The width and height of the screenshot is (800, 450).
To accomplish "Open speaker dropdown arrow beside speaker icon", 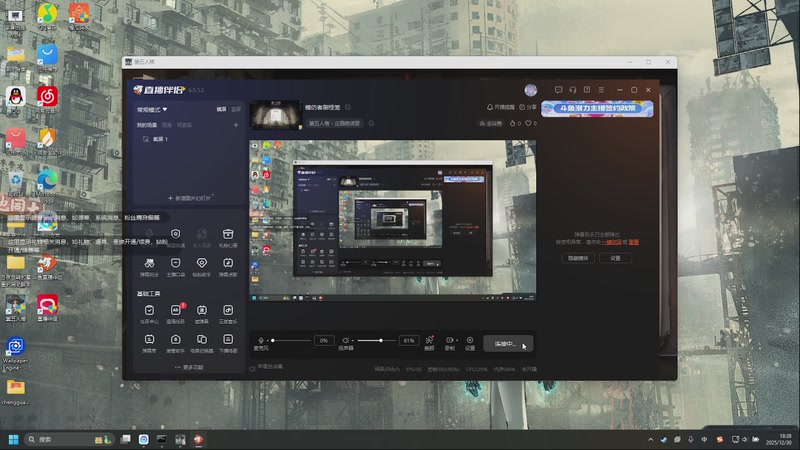I will 353,340.
